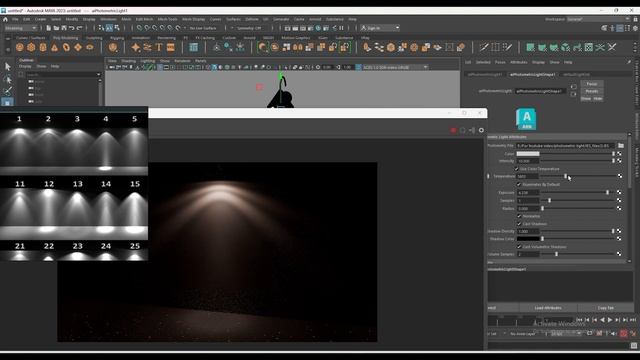This screenshot has height=360, width=640.
Task: Open the ACES color space dropdown
Action: tap(395, 67)
